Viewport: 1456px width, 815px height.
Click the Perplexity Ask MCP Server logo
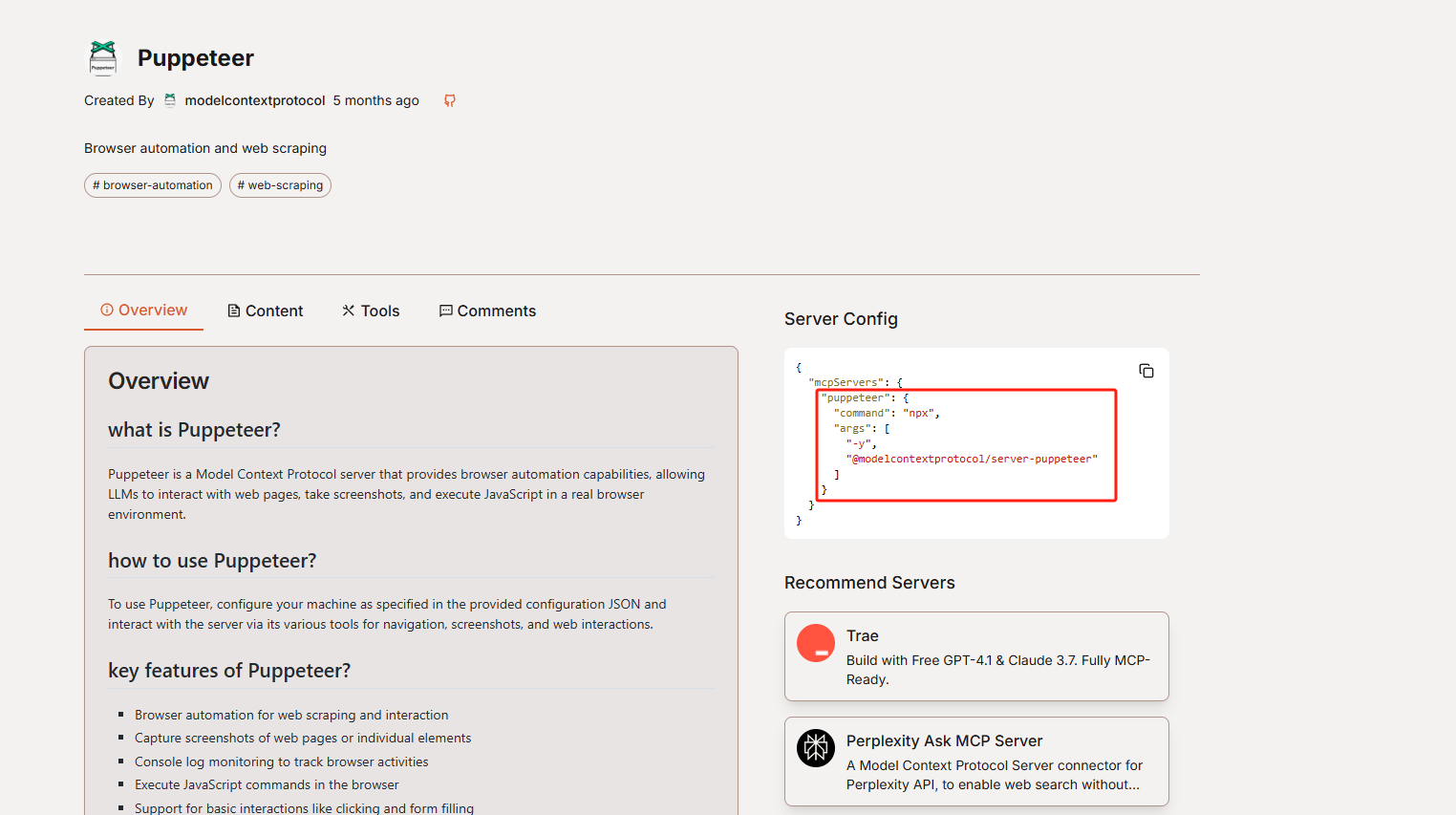point(816,748)
